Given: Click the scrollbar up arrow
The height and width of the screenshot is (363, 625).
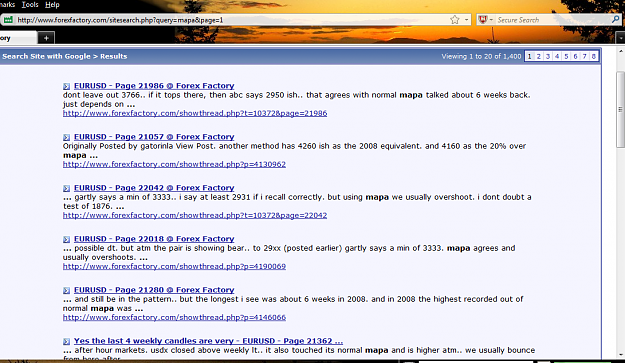Looking at the screenshot, I should click(x=620, y=51).
